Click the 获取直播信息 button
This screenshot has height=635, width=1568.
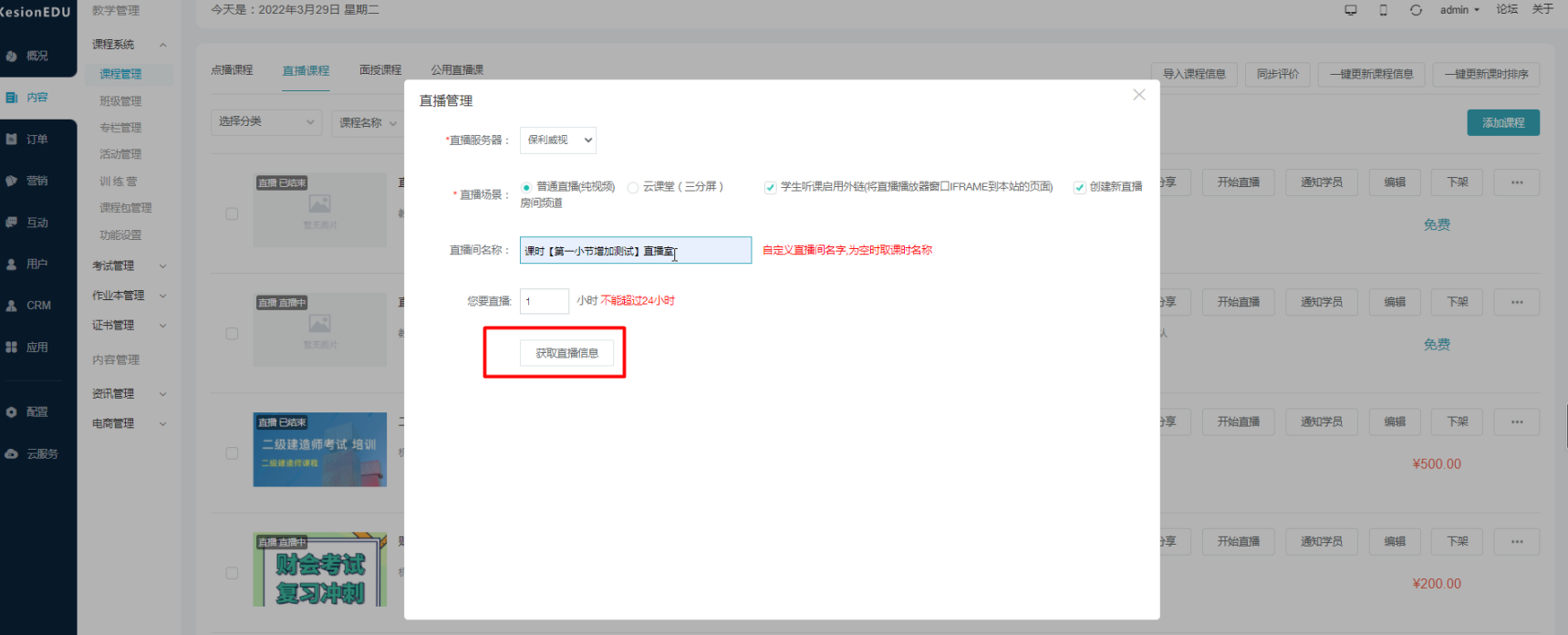[566, 353]
